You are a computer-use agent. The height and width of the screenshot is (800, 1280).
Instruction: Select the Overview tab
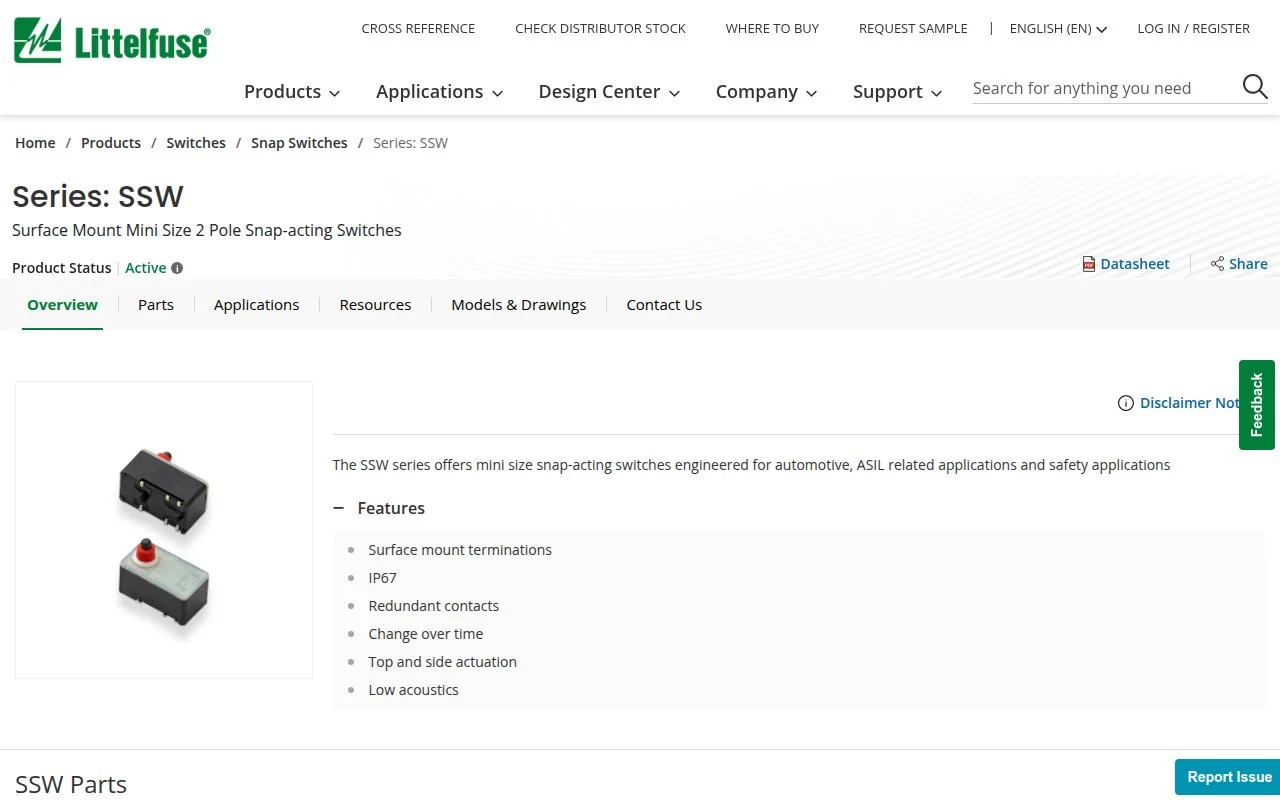62,304
